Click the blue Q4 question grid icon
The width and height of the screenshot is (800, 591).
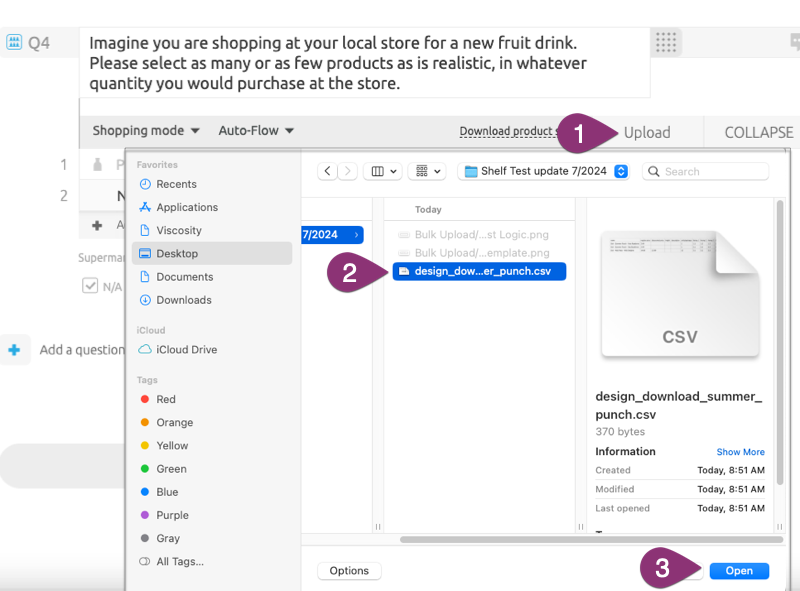click(x=14, y=41)
